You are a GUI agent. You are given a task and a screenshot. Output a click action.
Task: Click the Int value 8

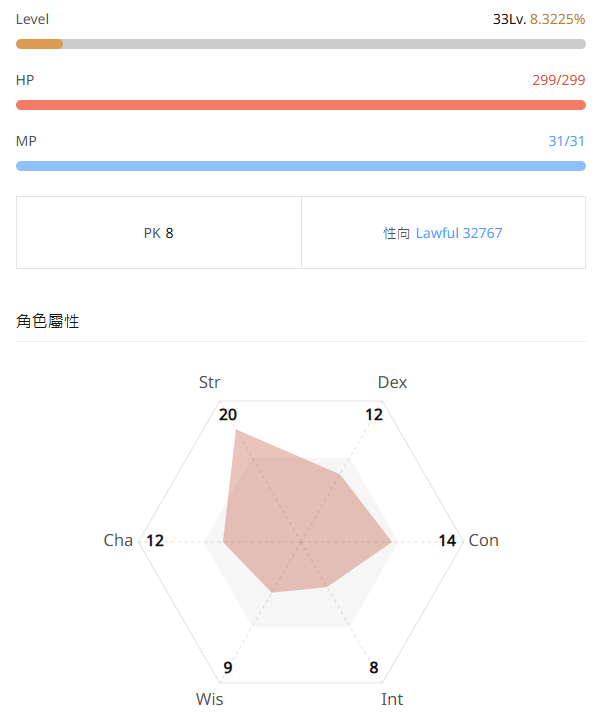tap(374, 668)
